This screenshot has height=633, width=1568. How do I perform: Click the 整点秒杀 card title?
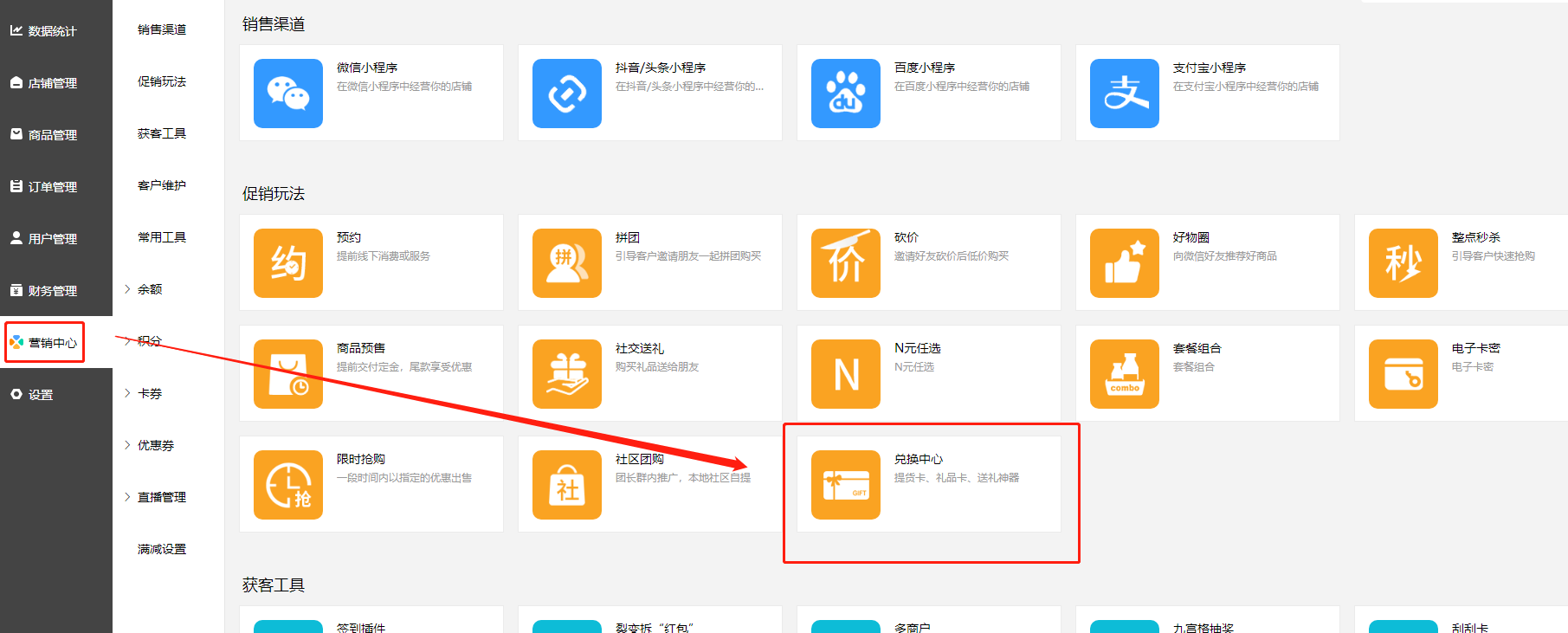[1476, 237]
